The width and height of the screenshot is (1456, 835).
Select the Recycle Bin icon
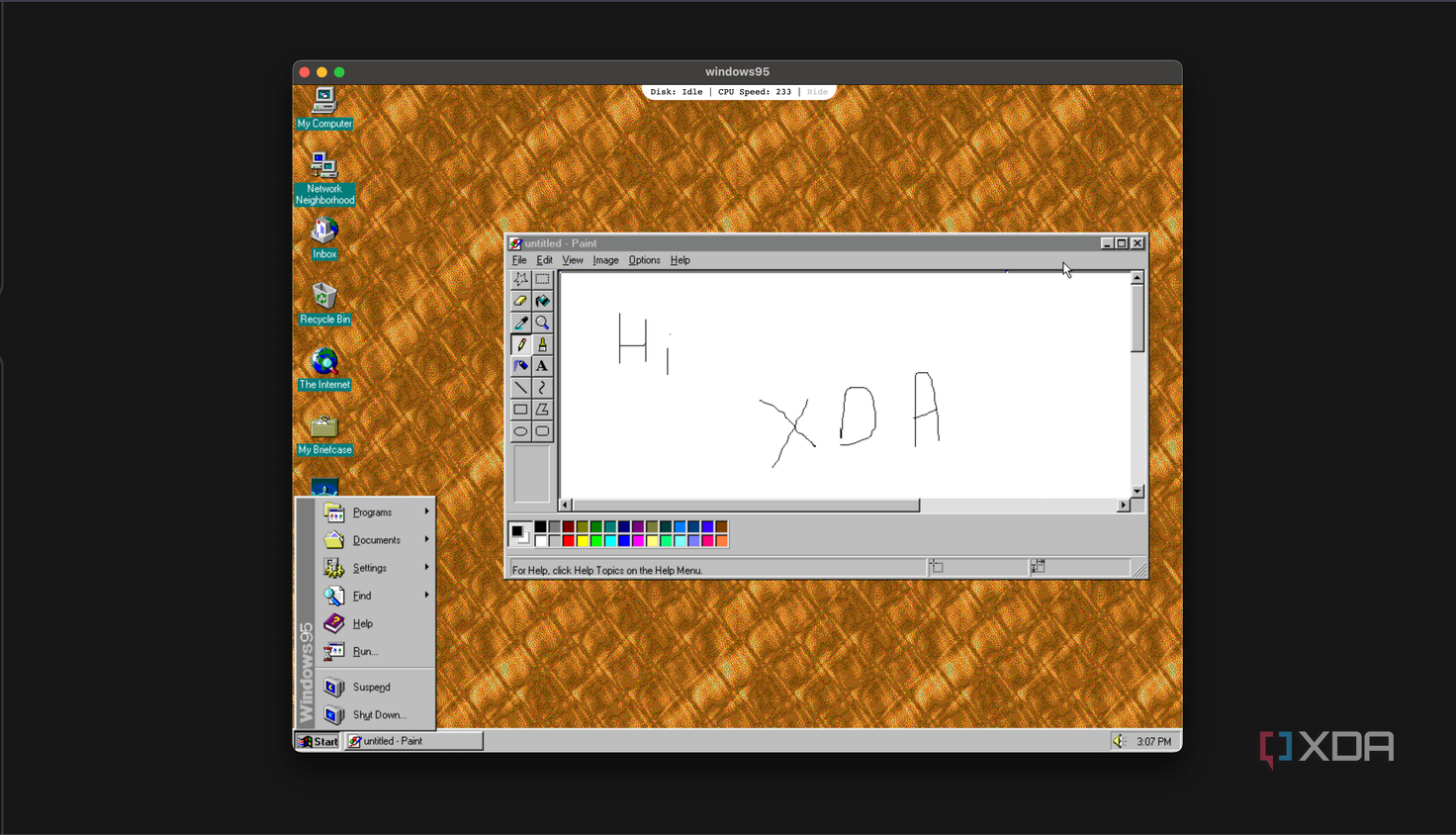click(x=324, y=304)
